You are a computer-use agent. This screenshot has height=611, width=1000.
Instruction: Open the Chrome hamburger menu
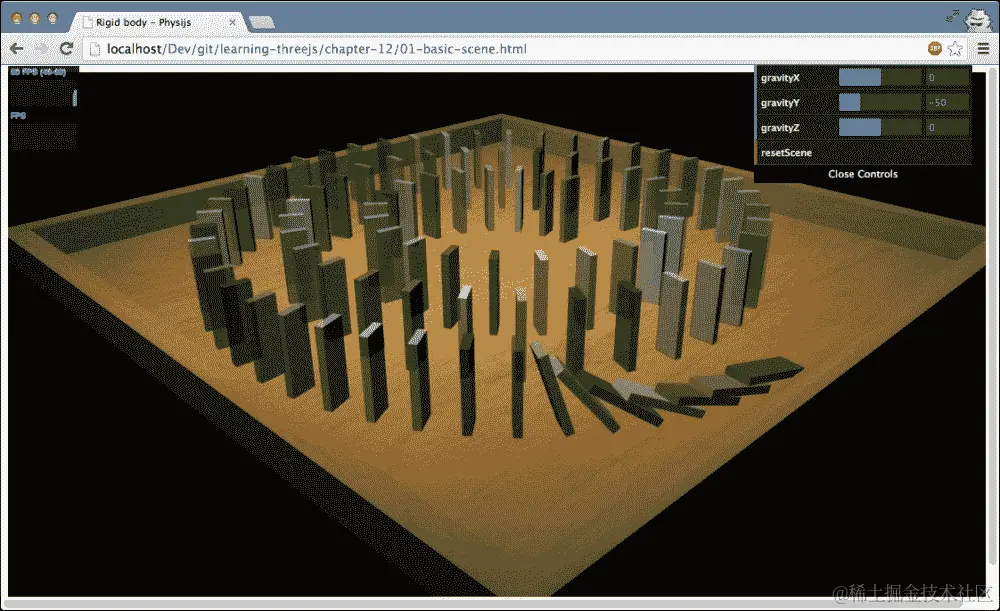pyautogui.click(x=983, y=48)
